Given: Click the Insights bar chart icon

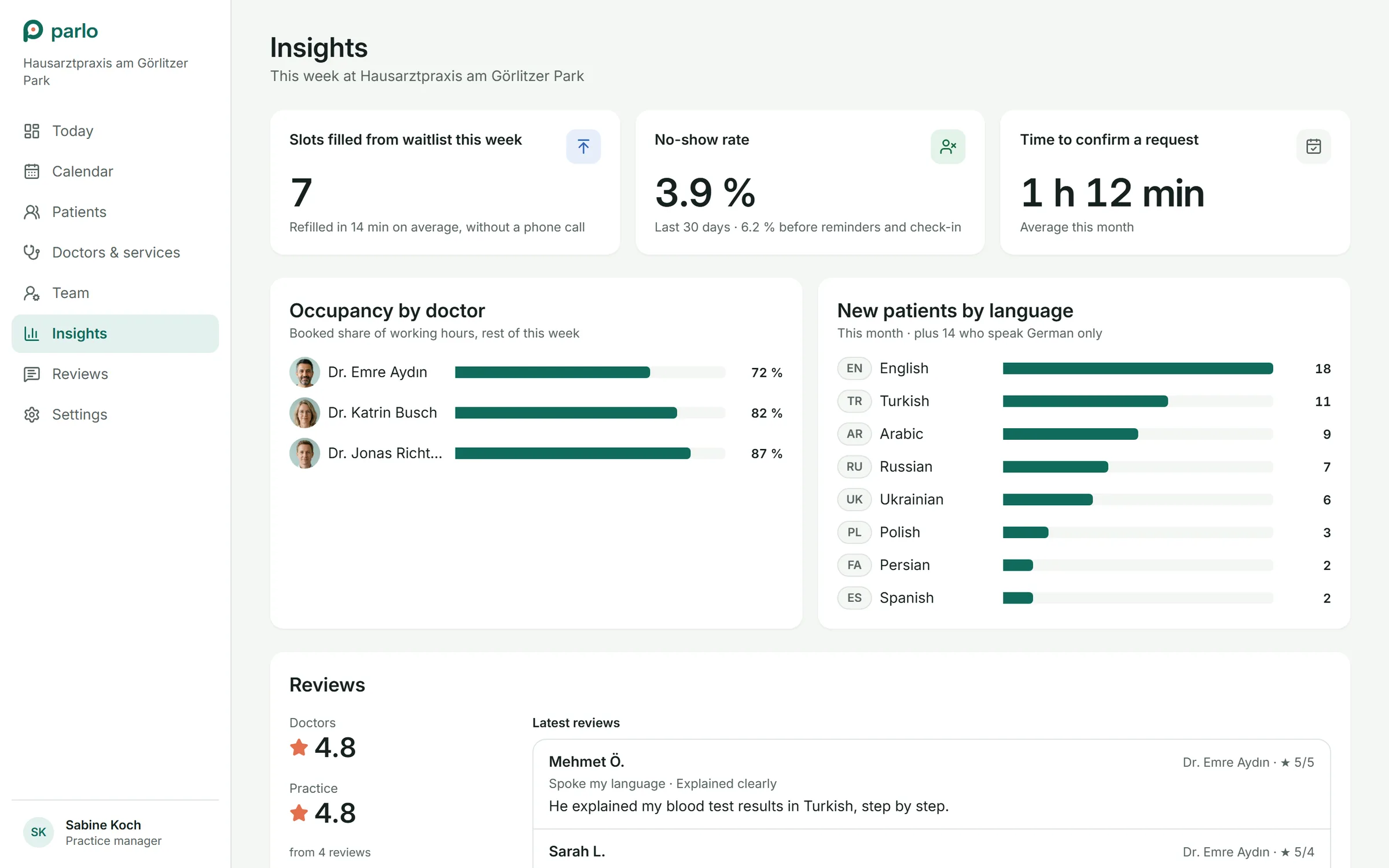Looking at the screenshot, I should pyautogui.click(x=32, y=334).
